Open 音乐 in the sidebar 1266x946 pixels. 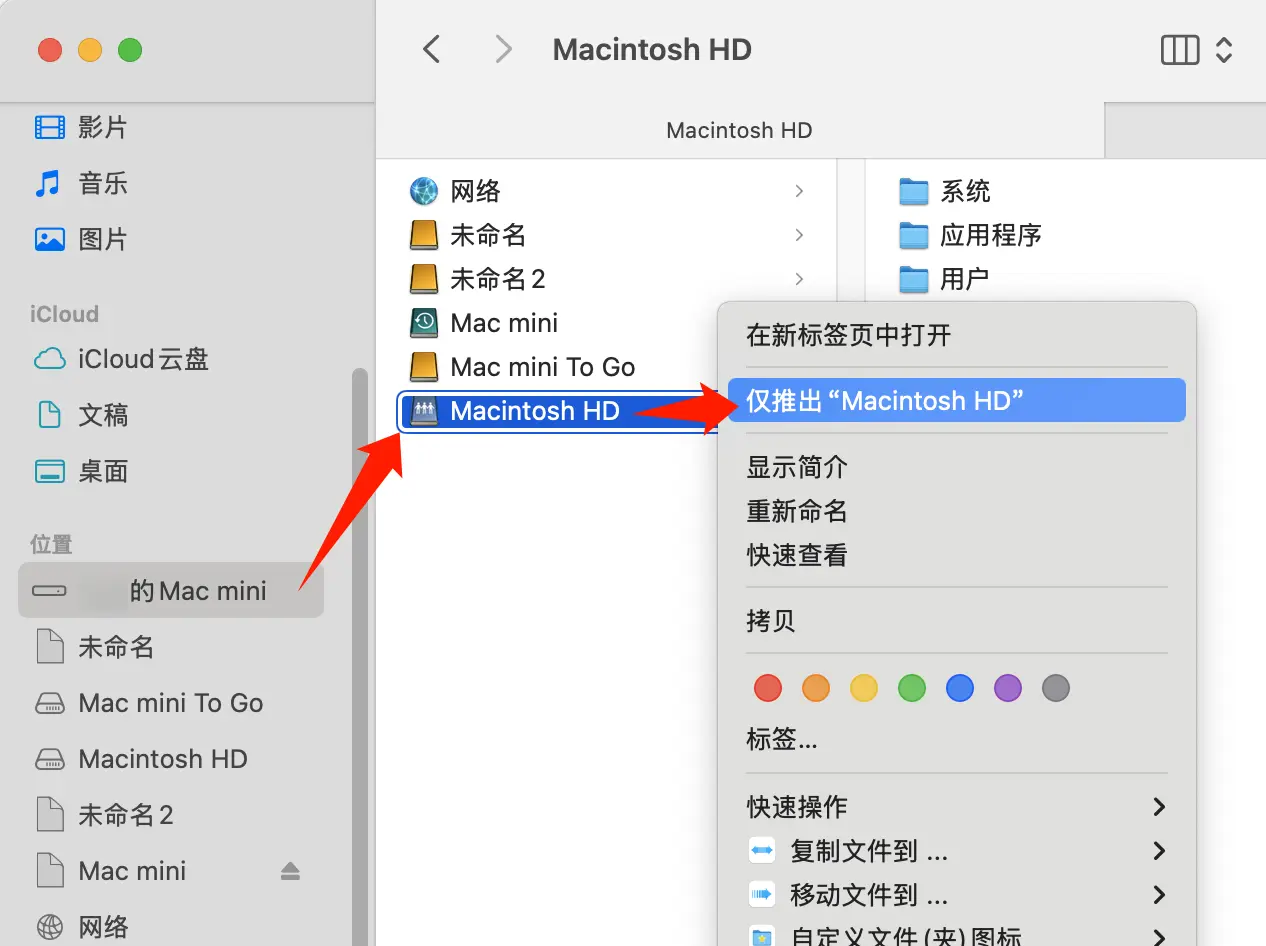(x=80, y=183)
